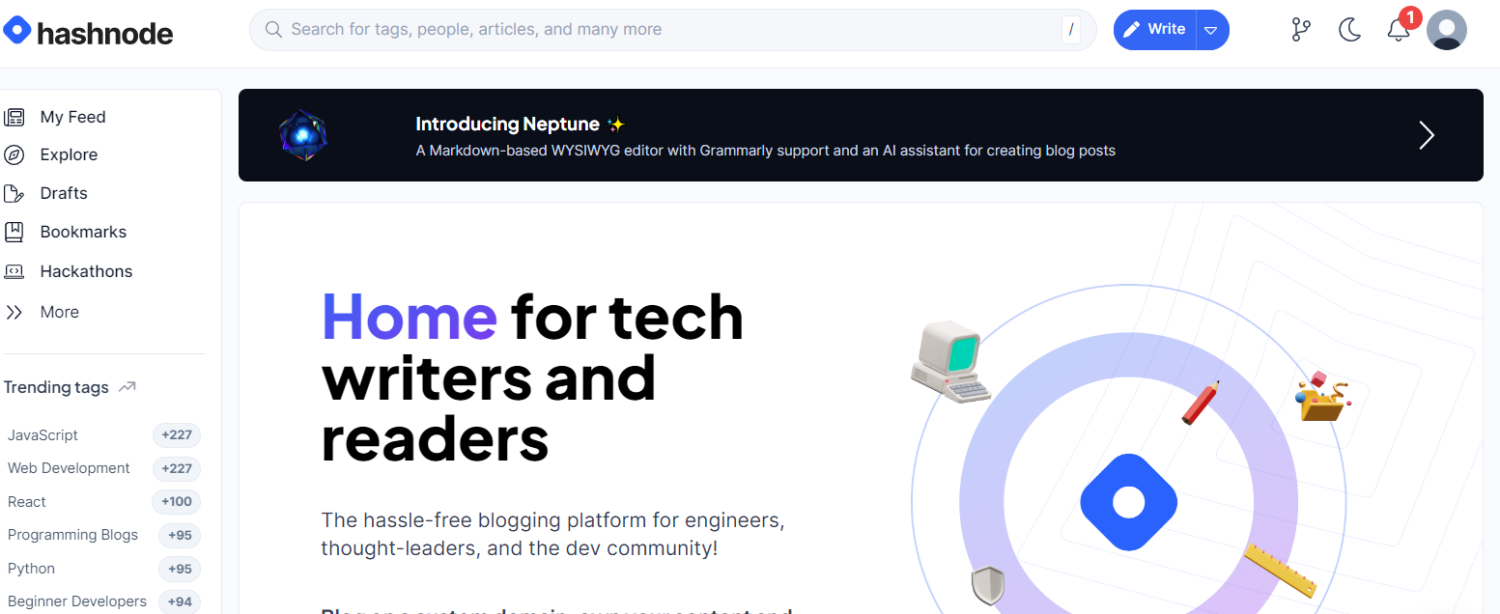Click the Bookmarks icon in sidebar
This screenshot has height=614, width=1500.
click(x=14, y=232)
